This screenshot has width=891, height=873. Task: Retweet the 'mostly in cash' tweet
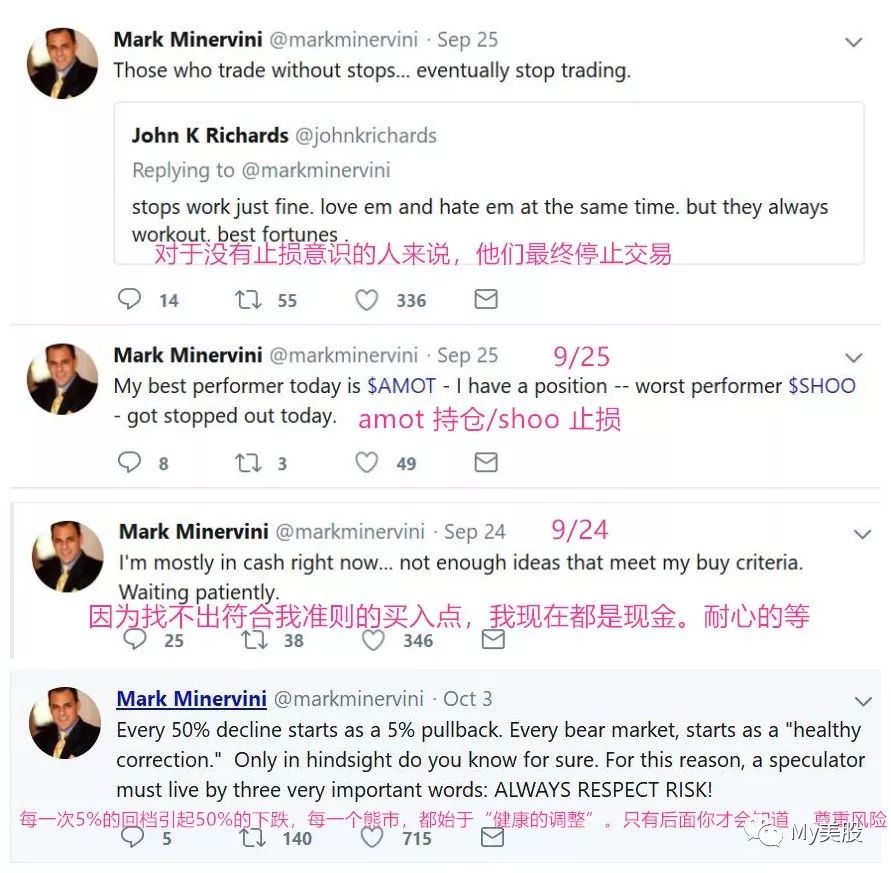[x=255, y=640]
